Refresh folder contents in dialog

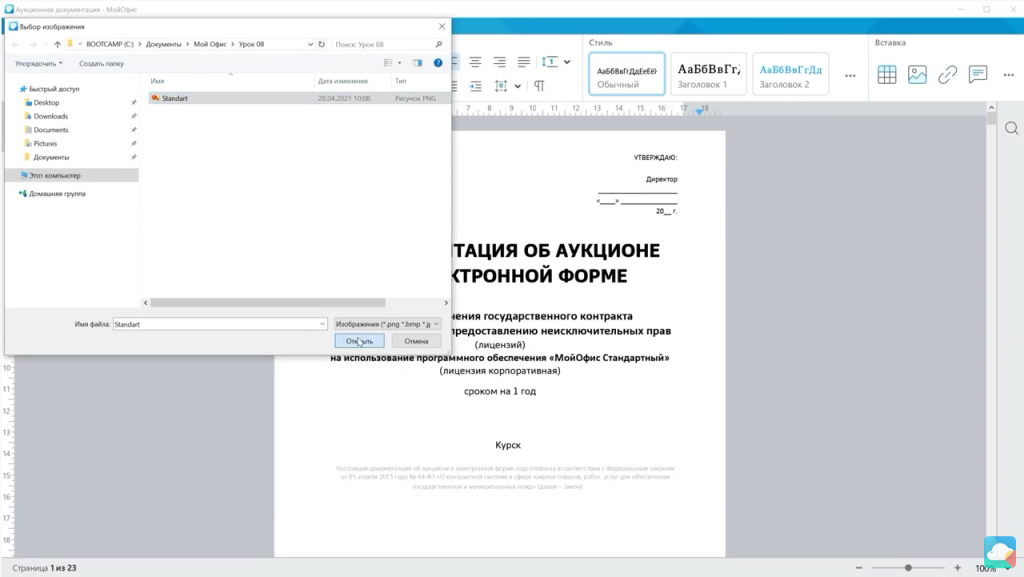(321, 44)
